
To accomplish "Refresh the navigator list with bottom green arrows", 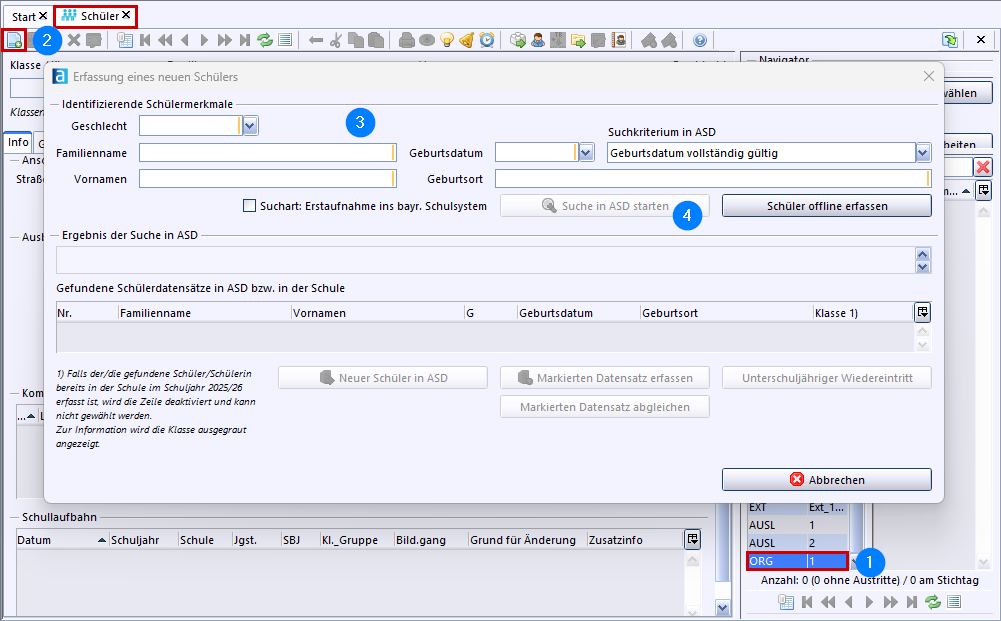I will (x=933, y=601).
